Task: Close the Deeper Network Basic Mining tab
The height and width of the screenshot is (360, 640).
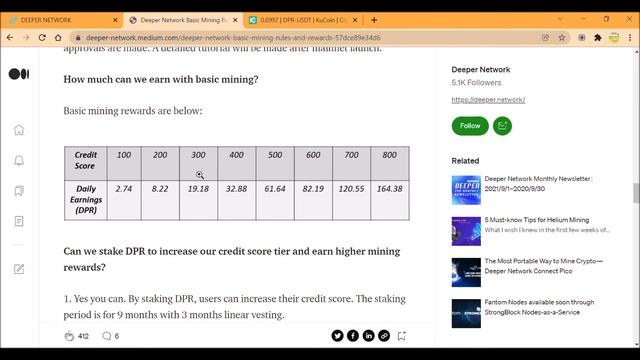Action: pos(235,20)
